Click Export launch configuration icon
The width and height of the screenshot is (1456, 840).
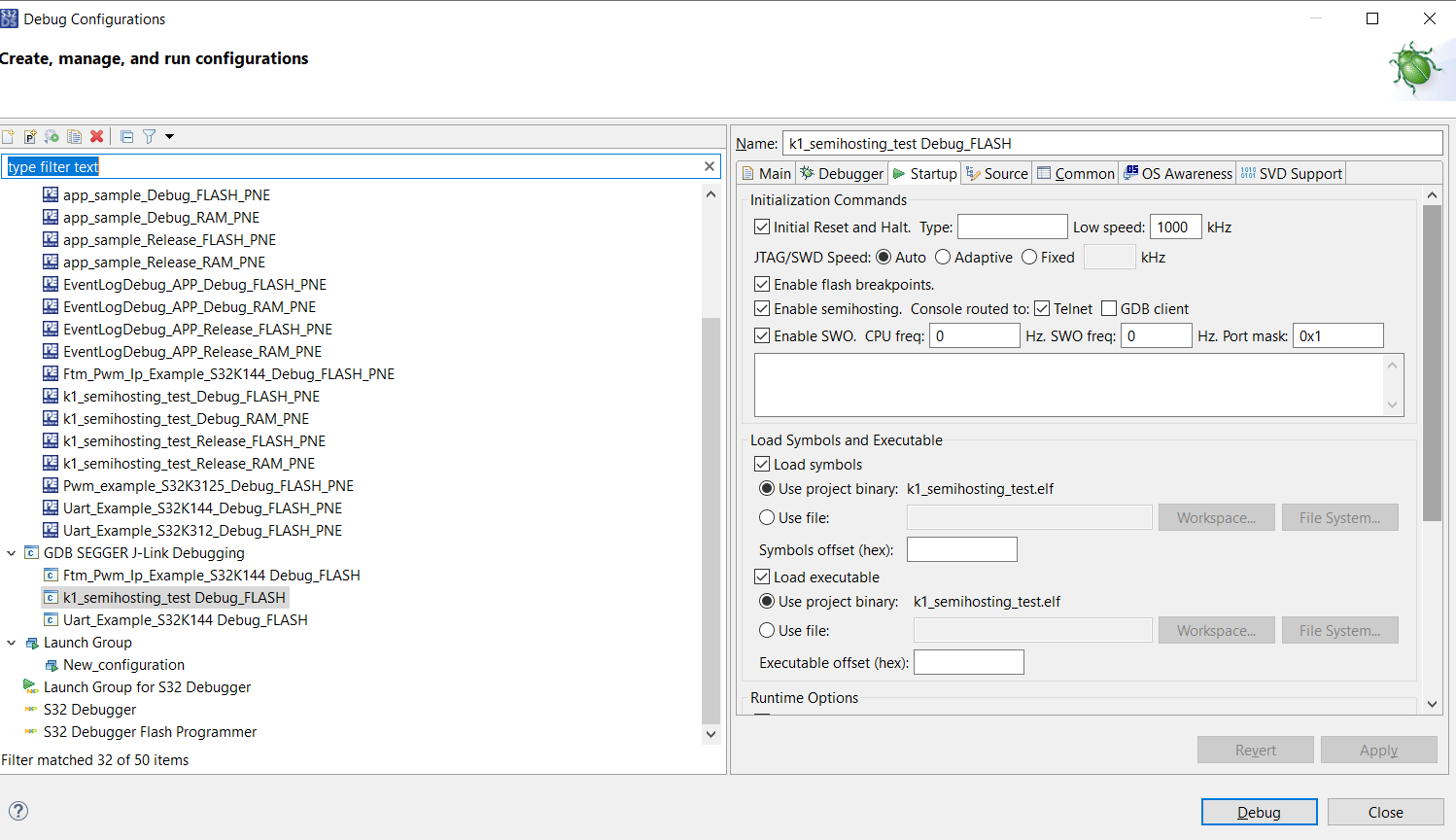coord(52,137)
